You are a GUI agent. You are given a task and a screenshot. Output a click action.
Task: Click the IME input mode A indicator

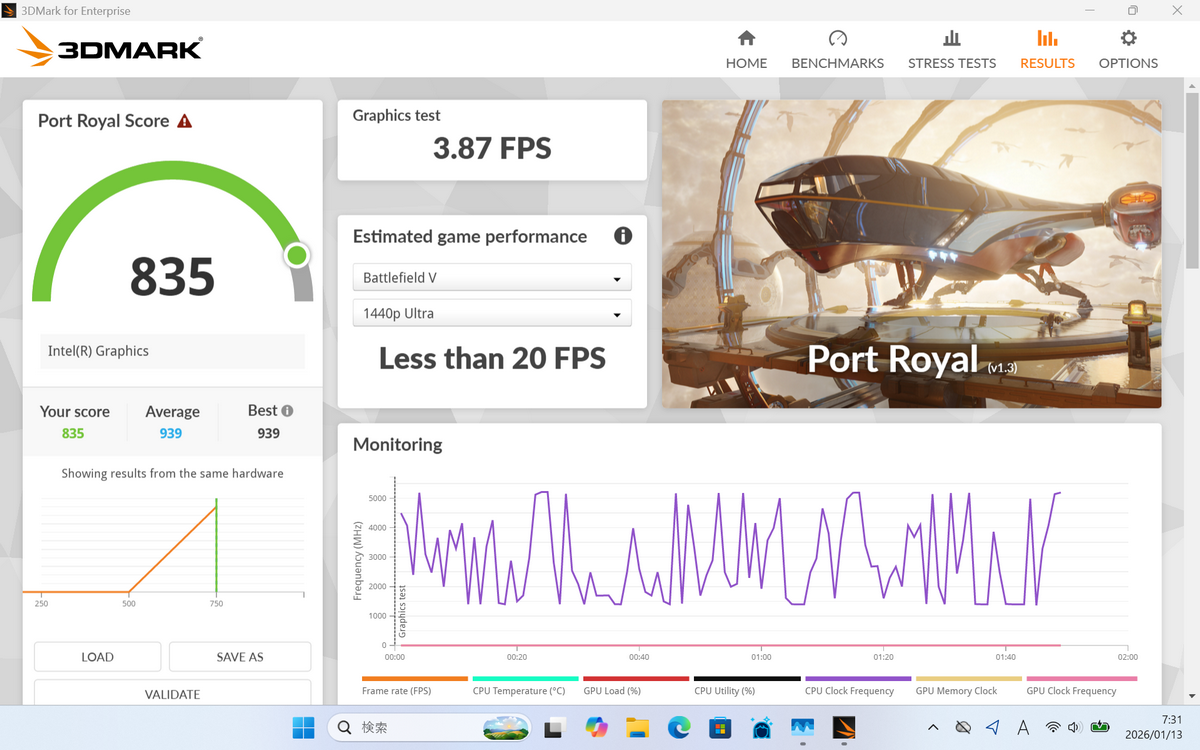(1023, 728)
